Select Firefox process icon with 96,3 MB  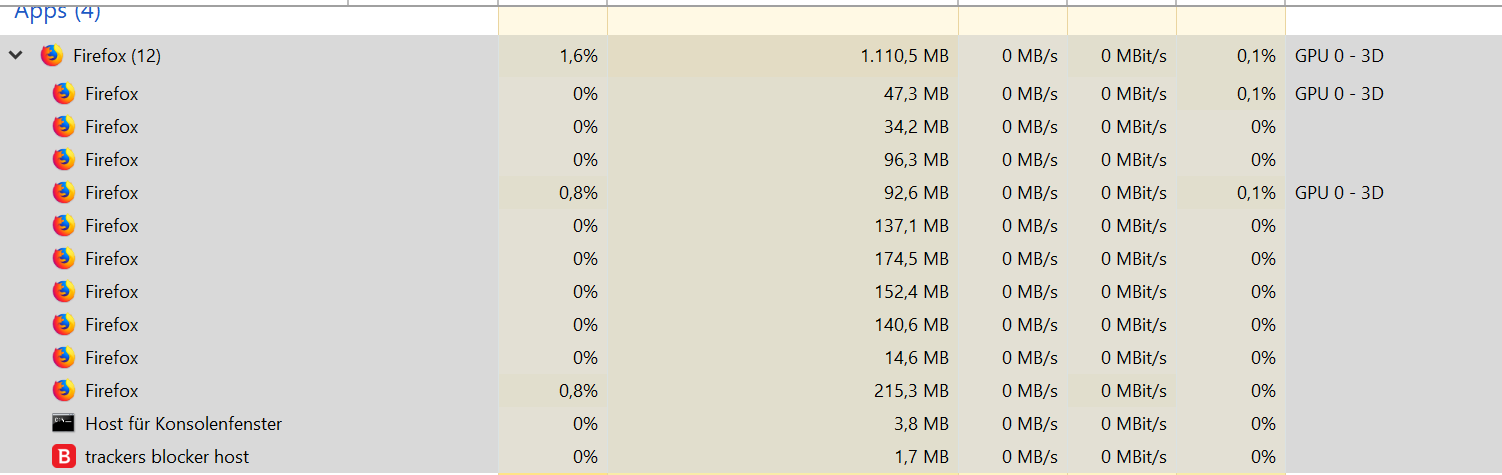point(64,160)
